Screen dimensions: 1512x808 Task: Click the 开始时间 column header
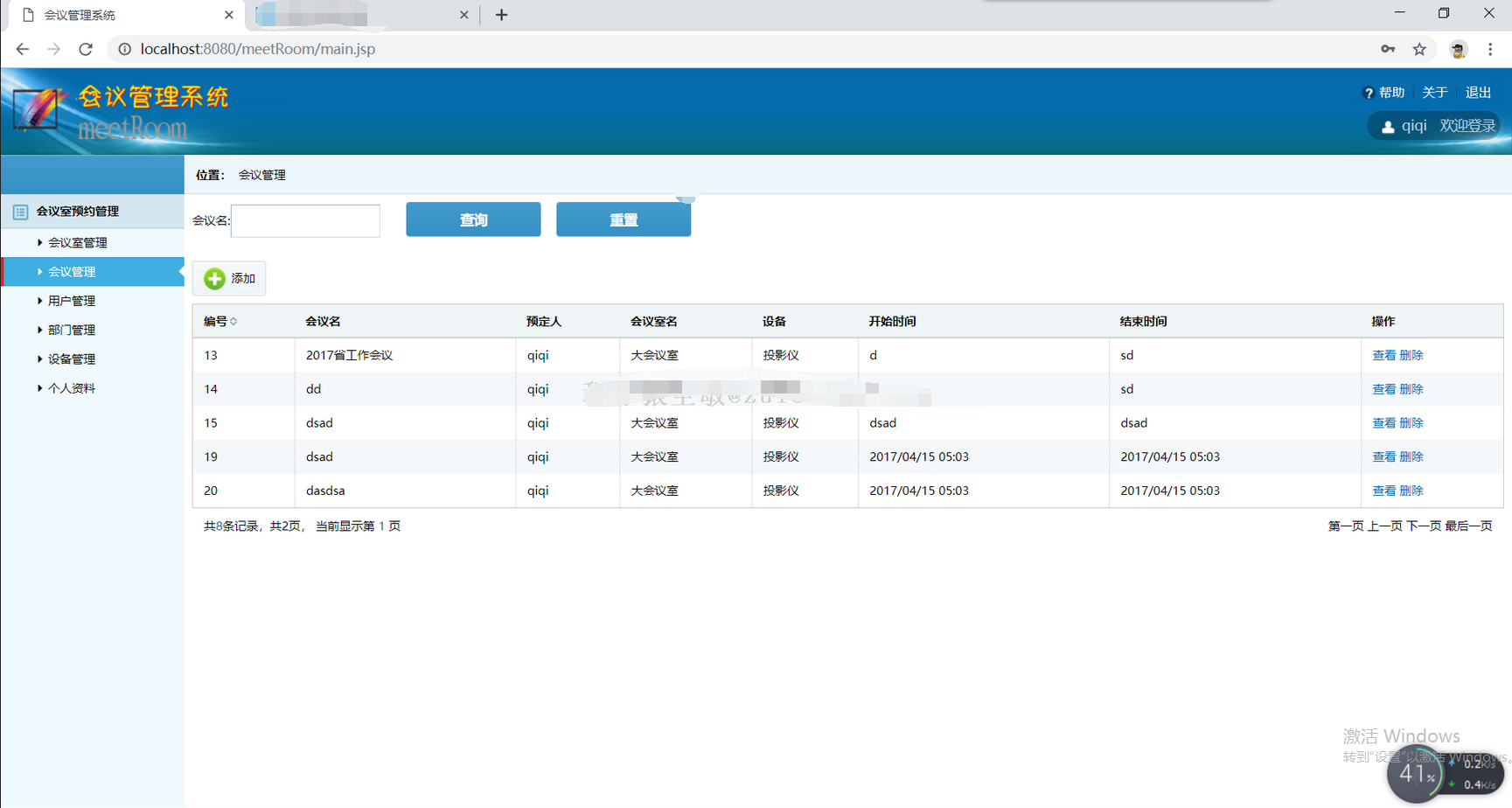(892, 322)
